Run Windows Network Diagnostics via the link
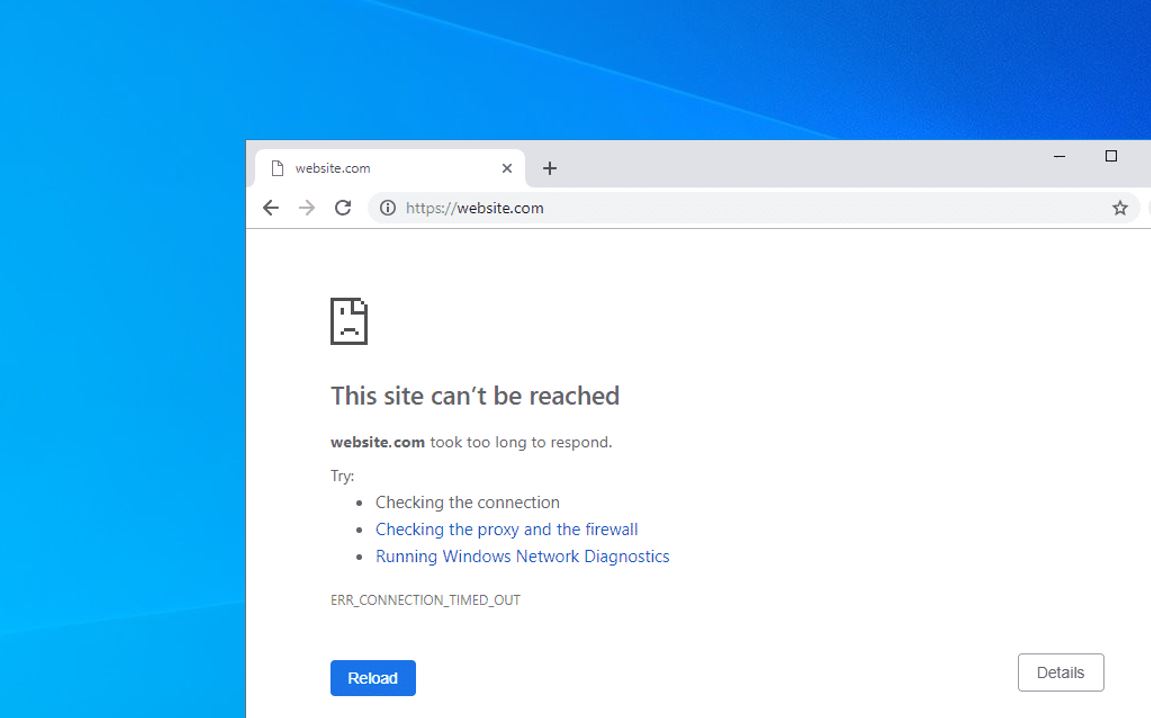Image resolution: width=1151 pixels, height=718 pixels. (522, 556)
